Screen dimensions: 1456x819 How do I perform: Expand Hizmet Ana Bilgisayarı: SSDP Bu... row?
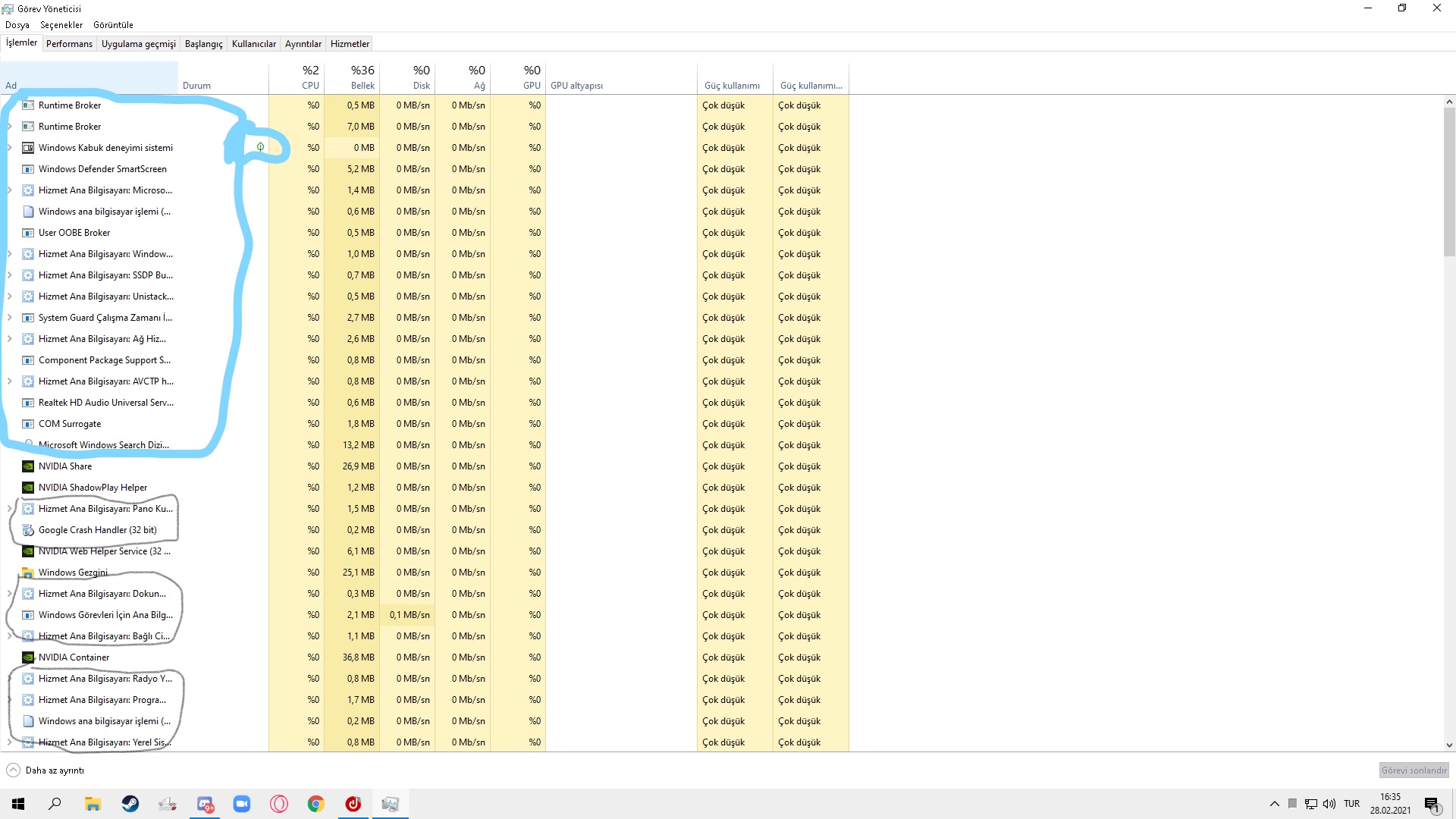10,275
